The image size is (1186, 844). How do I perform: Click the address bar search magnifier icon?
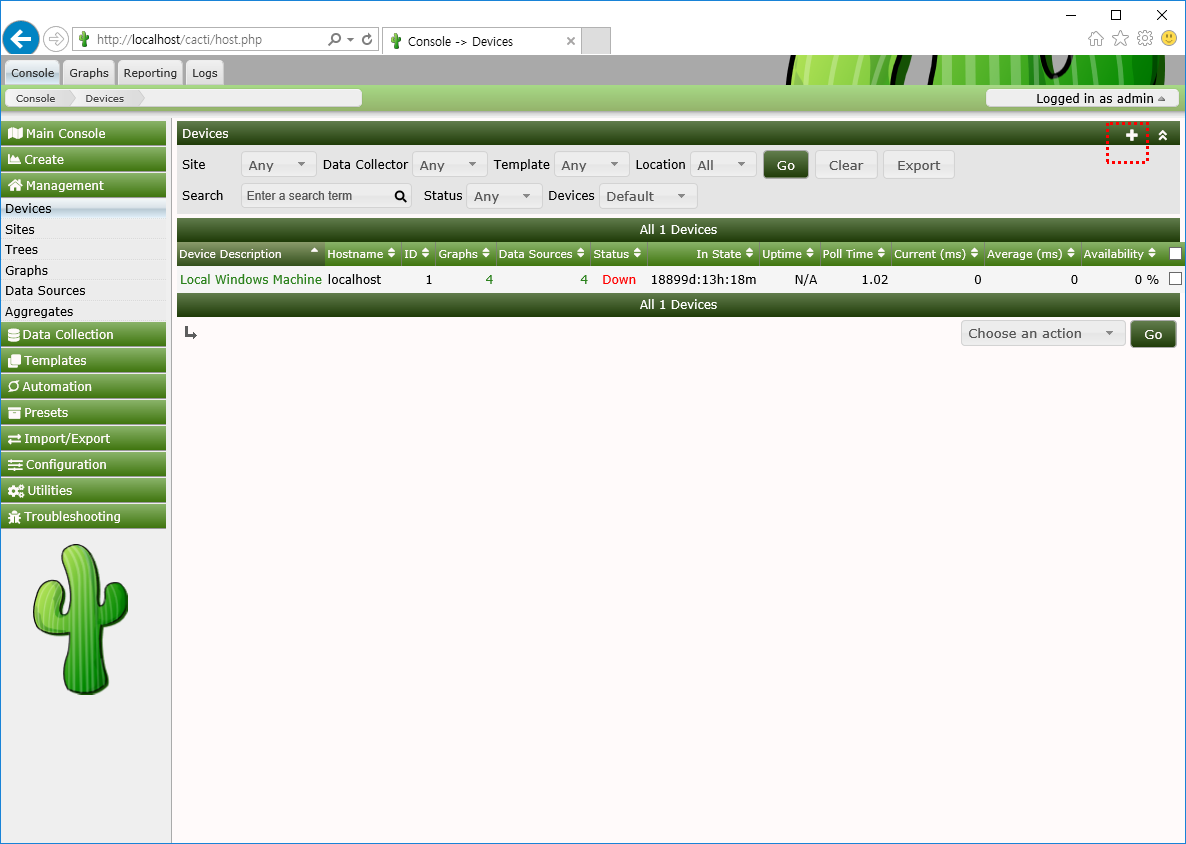pos(334,39)
